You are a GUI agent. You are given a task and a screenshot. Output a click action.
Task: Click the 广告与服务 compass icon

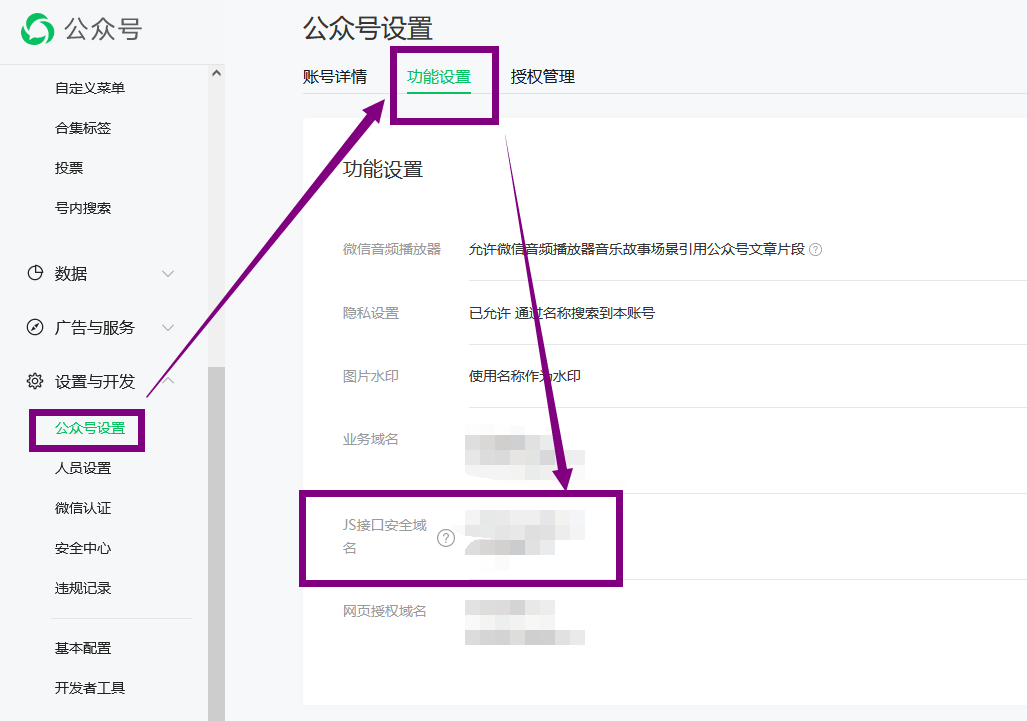coord(35,327)
